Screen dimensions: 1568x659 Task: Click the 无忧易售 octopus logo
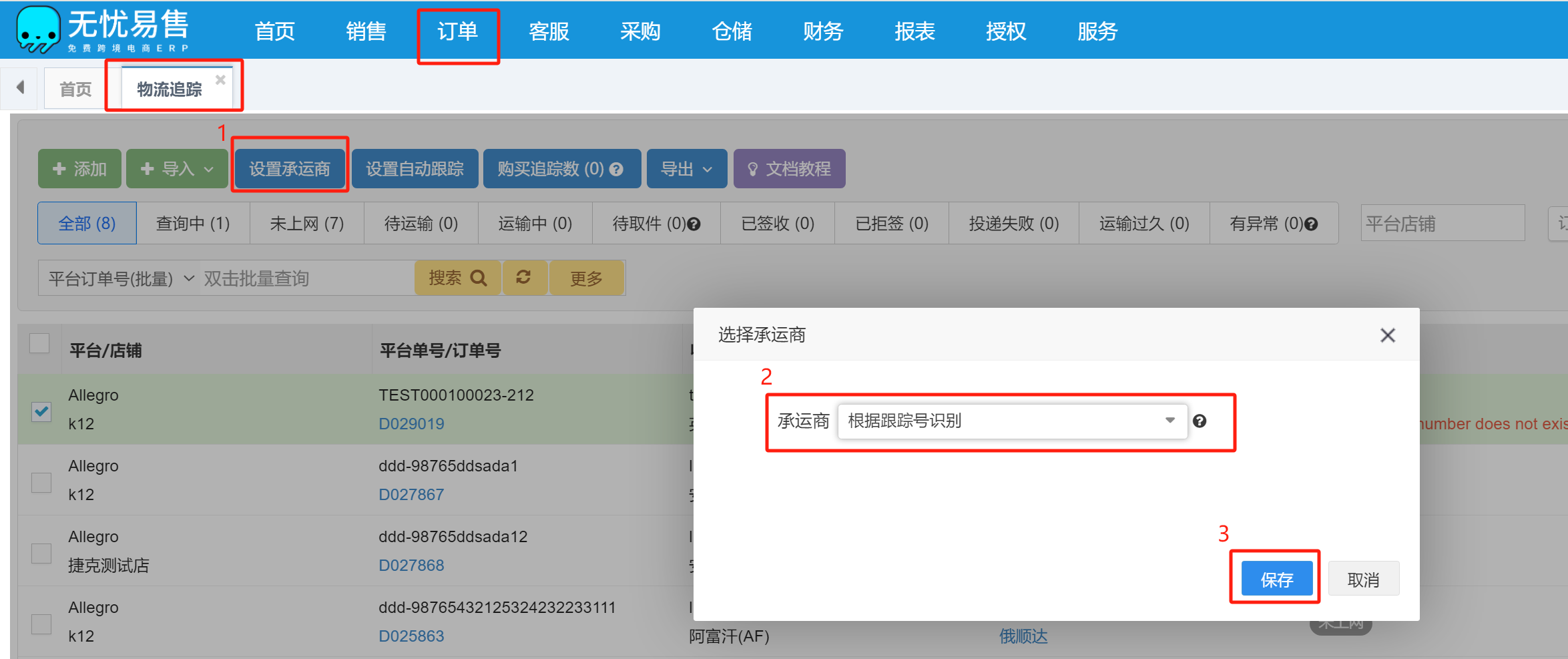[38, 29]
